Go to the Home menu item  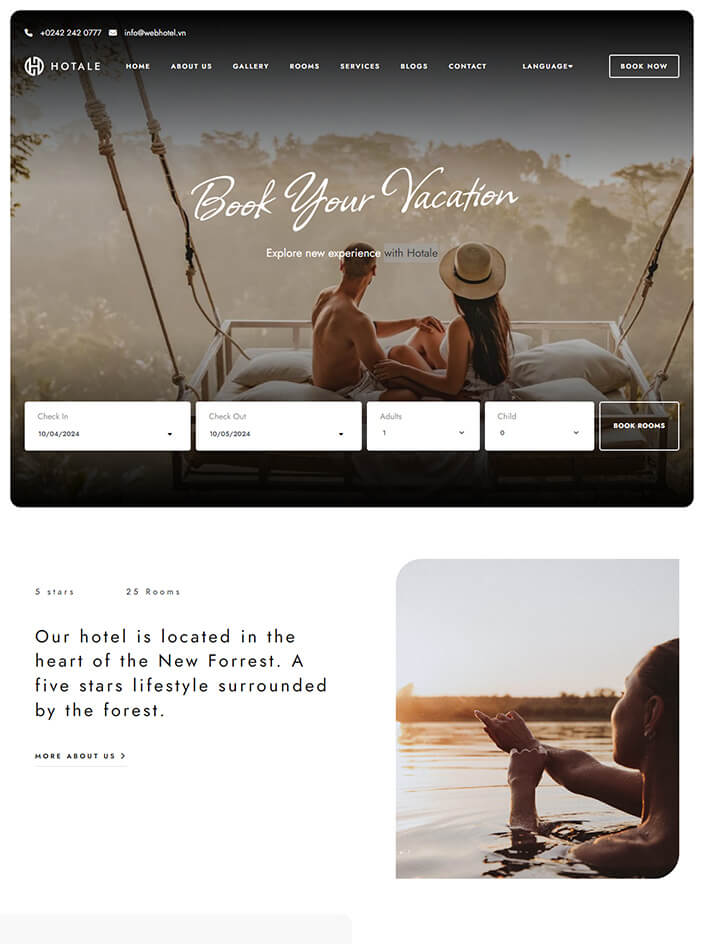[x=138, y=66]
